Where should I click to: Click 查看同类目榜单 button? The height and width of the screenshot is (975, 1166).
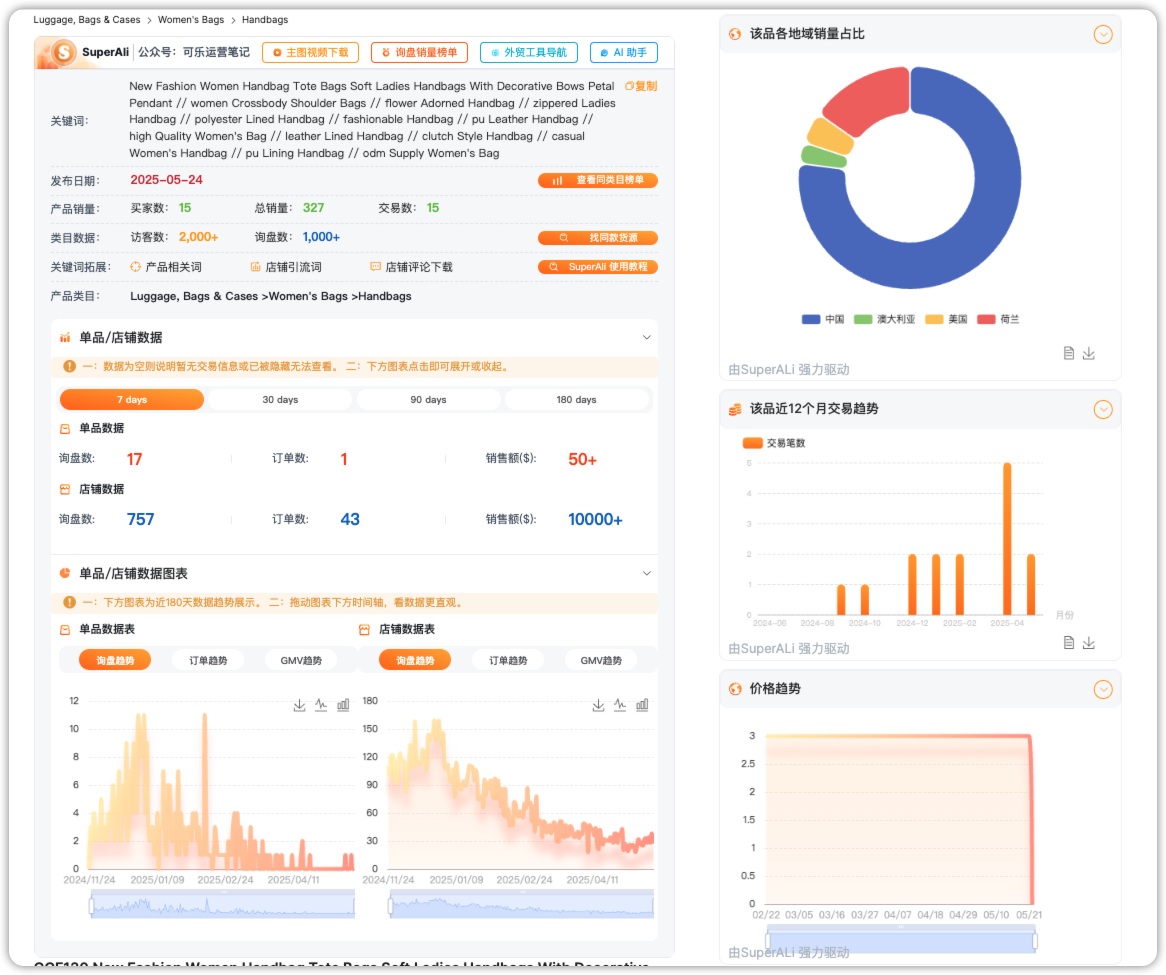pyautogui.click(x=598, y=180)
